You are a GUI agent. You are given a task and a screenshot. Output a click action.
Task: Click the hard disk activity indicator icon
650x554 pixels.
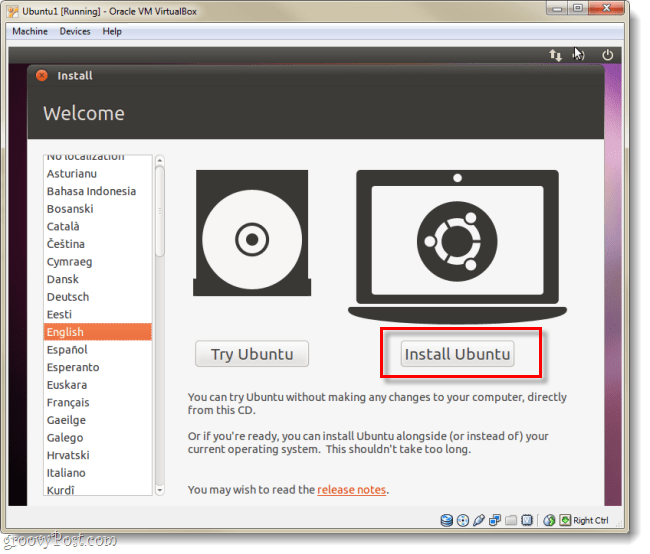tap(446, 520)
